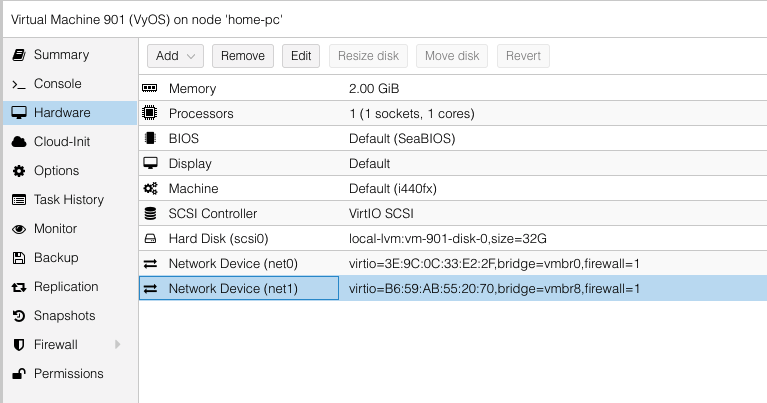
Task: Click the Console terminal prompt icon
Action: pyautogui.click(x=18, y=84)
